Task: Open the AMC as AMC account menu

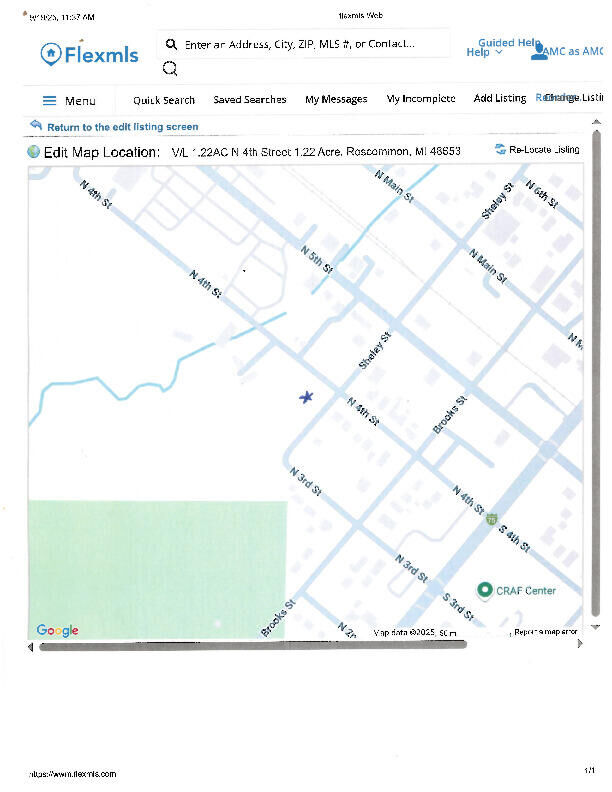Action: (x=573, y=51)
